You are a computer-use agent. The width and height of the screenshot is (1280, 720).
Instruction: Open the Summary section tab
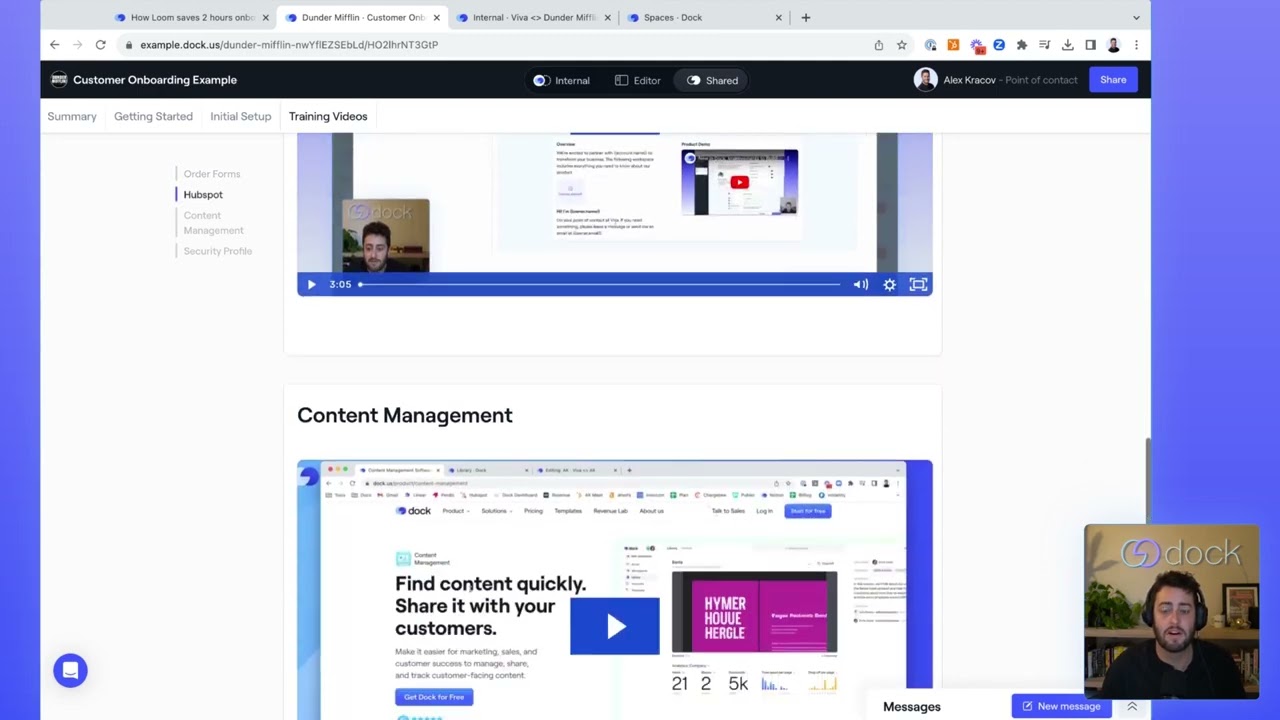(72, 116)
